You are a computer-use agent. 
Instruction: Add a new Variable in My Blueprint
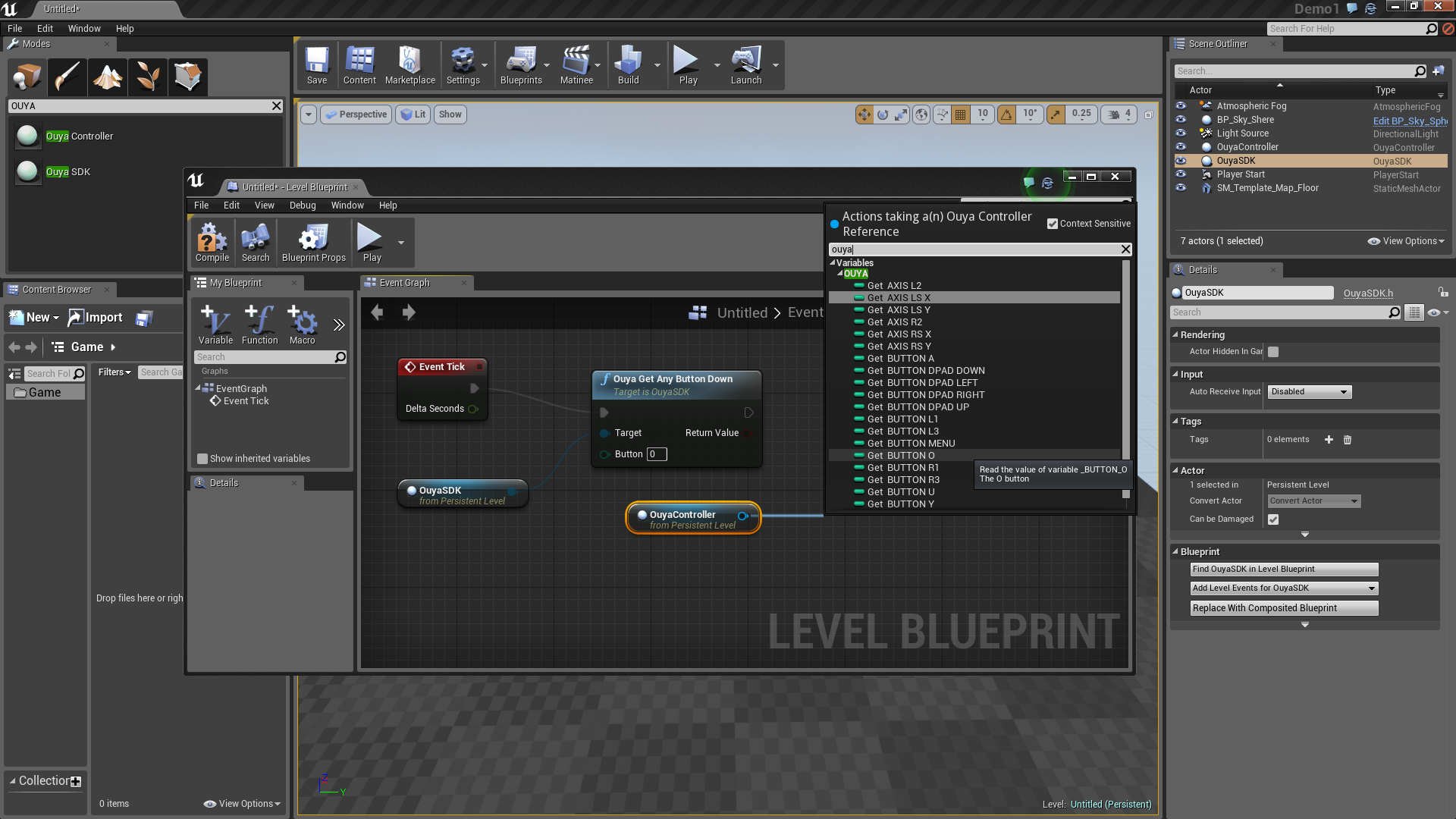coord(215,325)
